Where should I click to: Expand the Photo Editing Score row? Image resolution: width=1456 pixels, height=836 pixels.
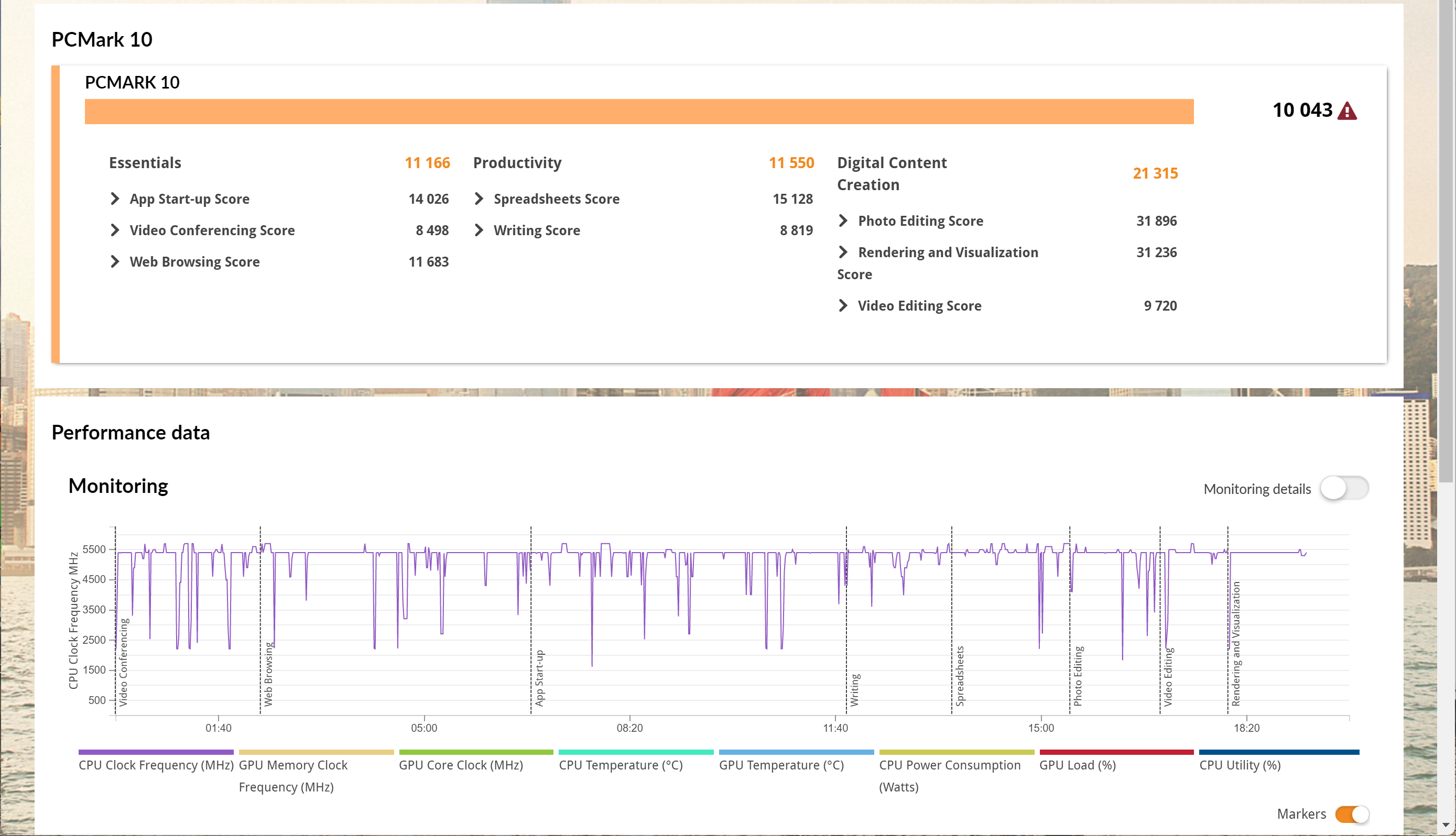click(843, 221)
